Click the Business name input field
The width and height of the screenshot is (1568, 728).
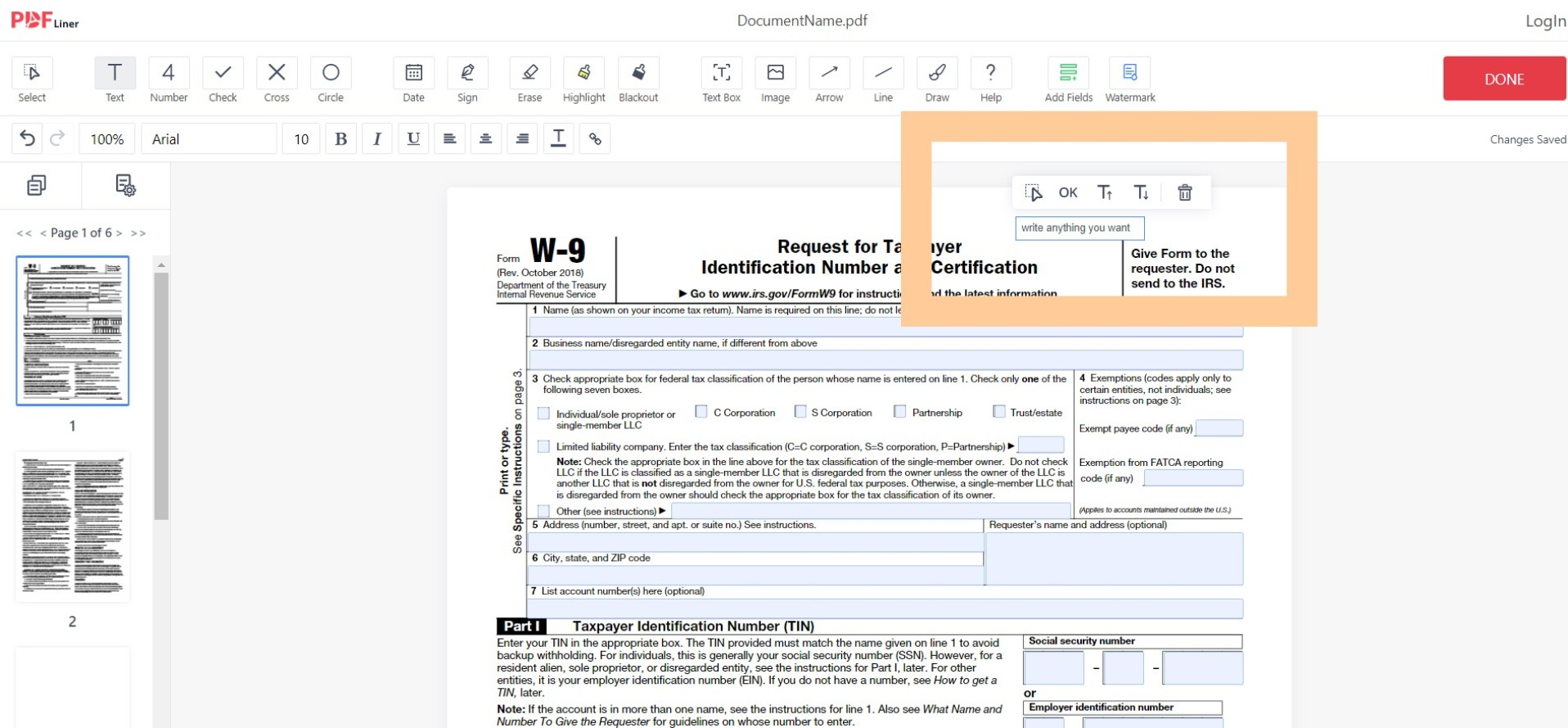886,359
